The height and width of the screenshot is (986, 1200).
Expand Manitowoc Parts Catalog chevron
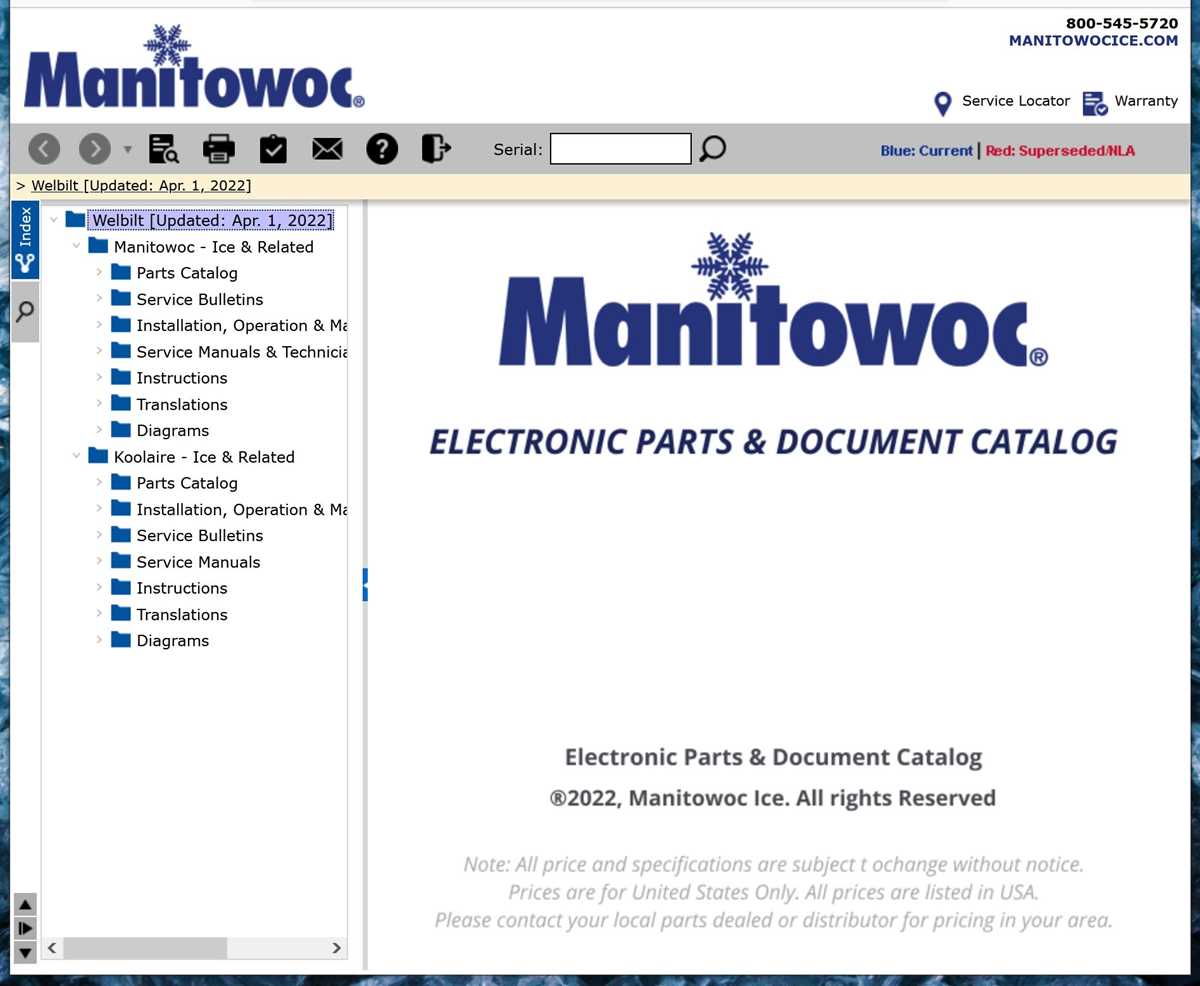pos(99,272)
